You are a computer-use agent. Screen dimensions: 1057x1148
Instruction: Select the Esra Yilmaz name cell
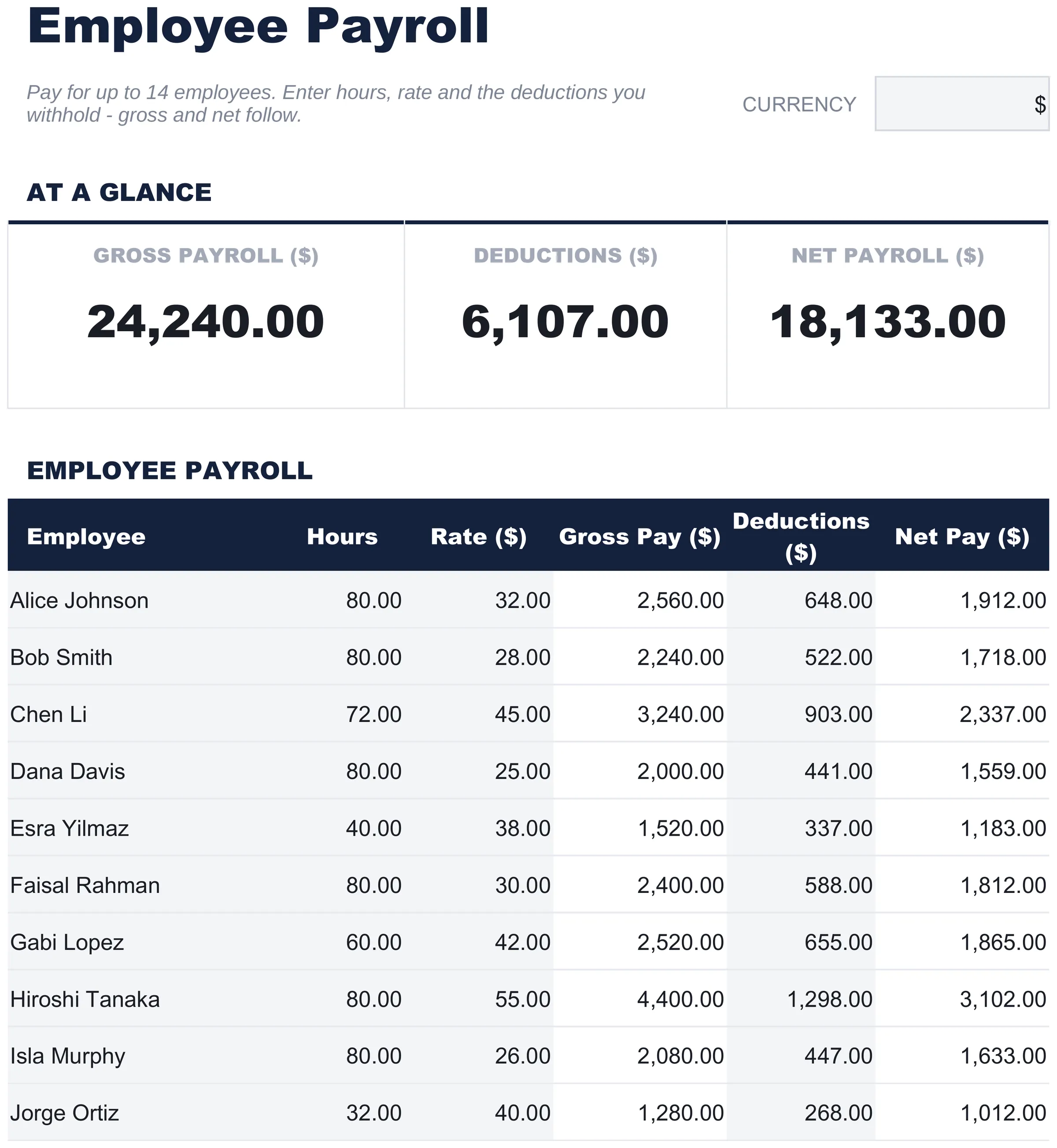point(70,828)
